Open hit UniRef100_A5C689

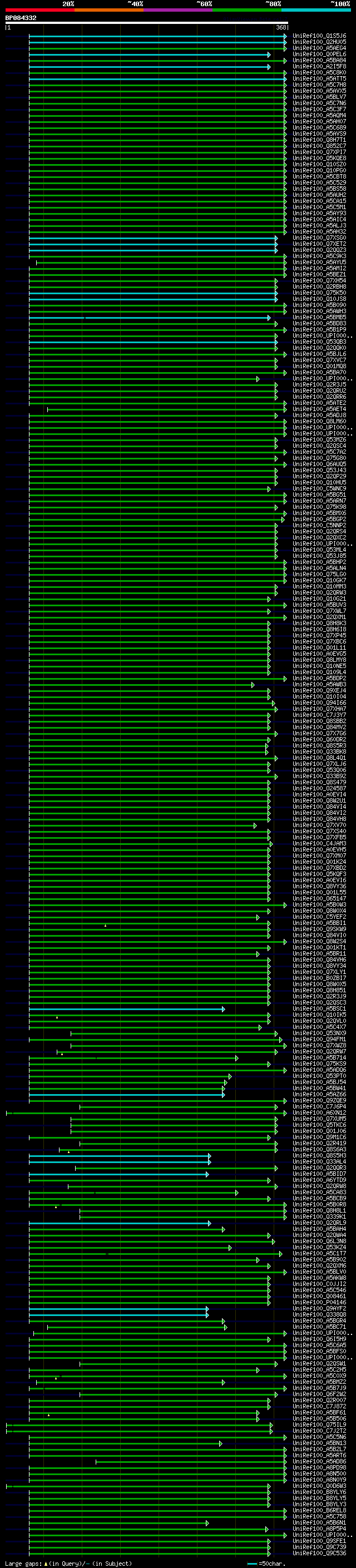[319, 128]
